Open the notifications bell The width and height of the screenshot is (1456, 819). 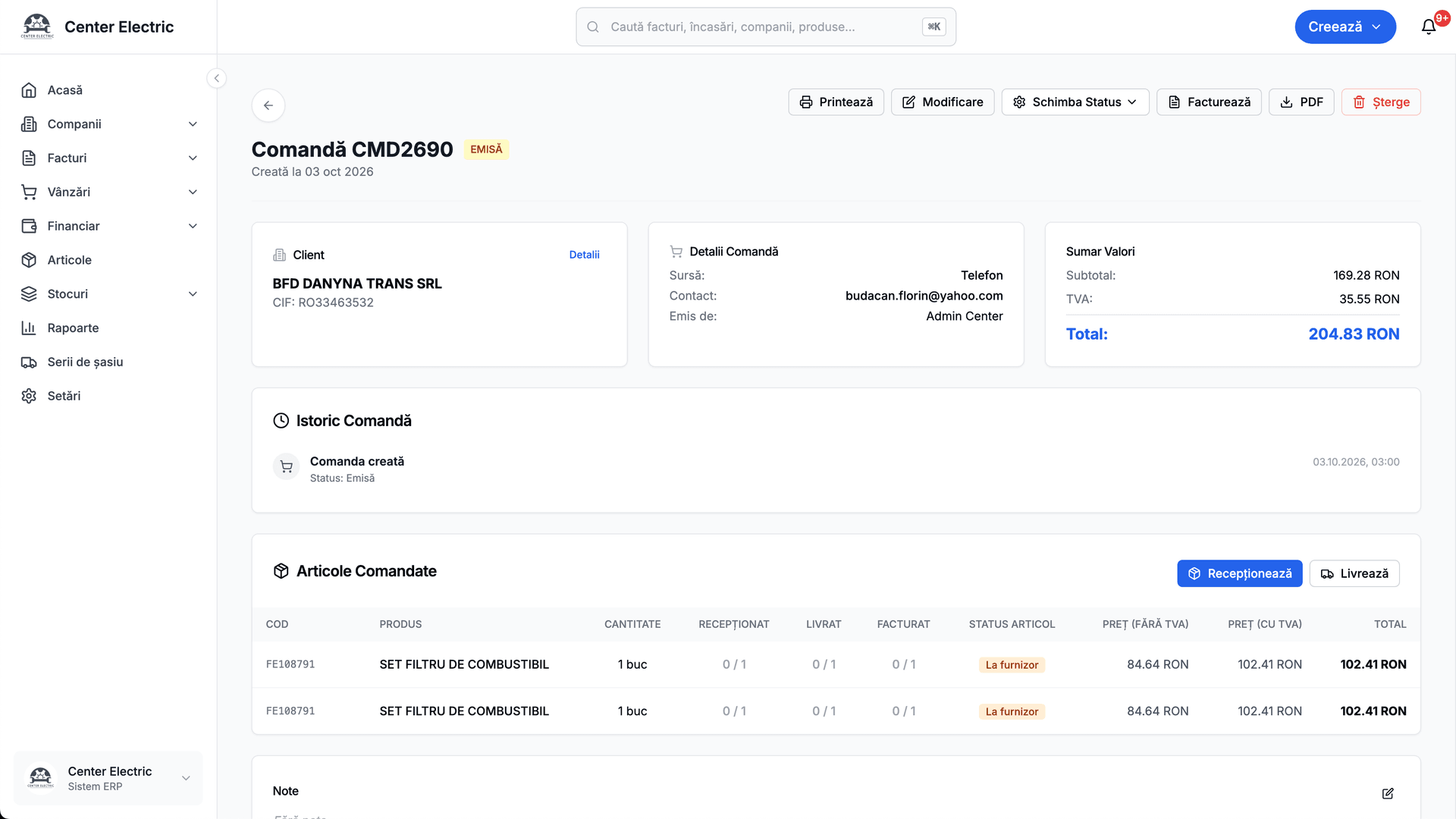(x=1429, y=27)
